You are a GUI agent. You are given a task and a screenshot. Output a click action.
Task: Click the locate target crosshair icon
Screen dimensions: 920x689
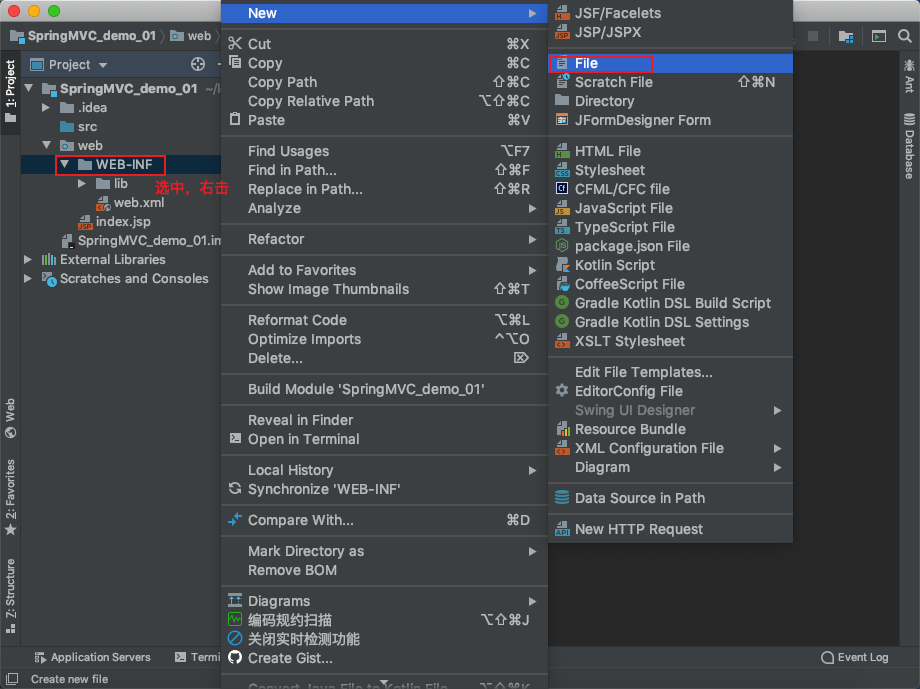pos(198,65)
